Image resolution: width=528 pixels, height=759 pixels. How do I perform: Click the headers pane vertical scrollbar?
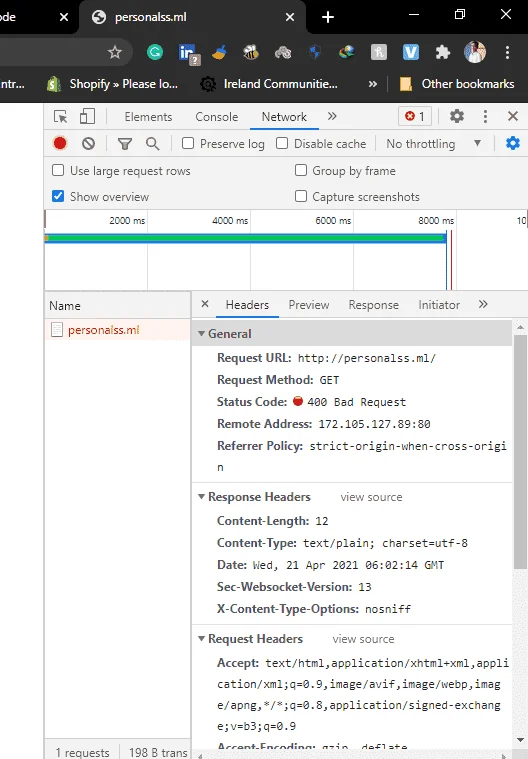click(x=520, y=451)
